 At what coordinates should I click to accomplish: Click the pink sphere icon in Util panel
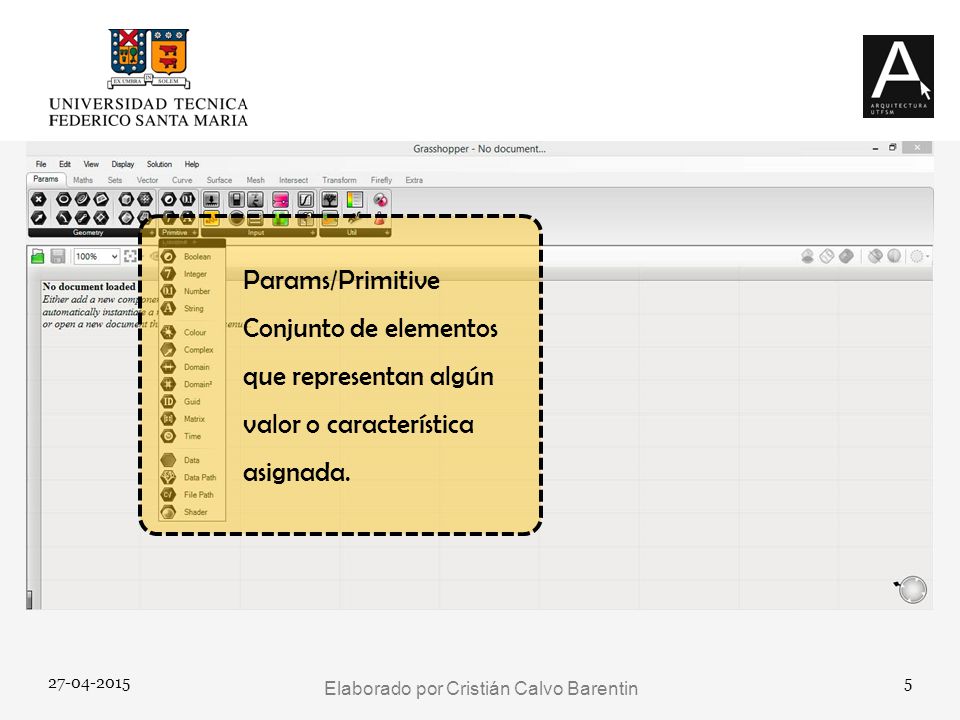[x=380, y=200]
